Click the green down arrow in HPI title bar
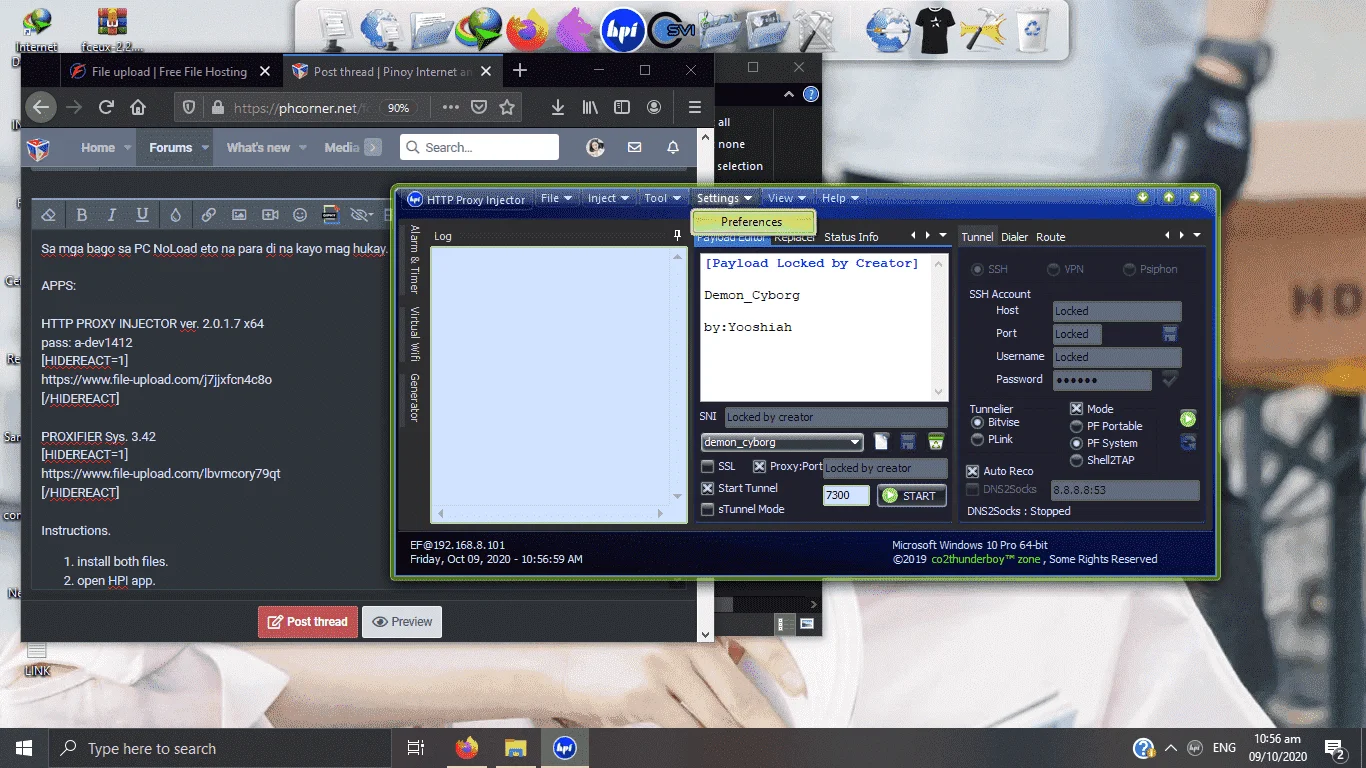 point(1143,197)
